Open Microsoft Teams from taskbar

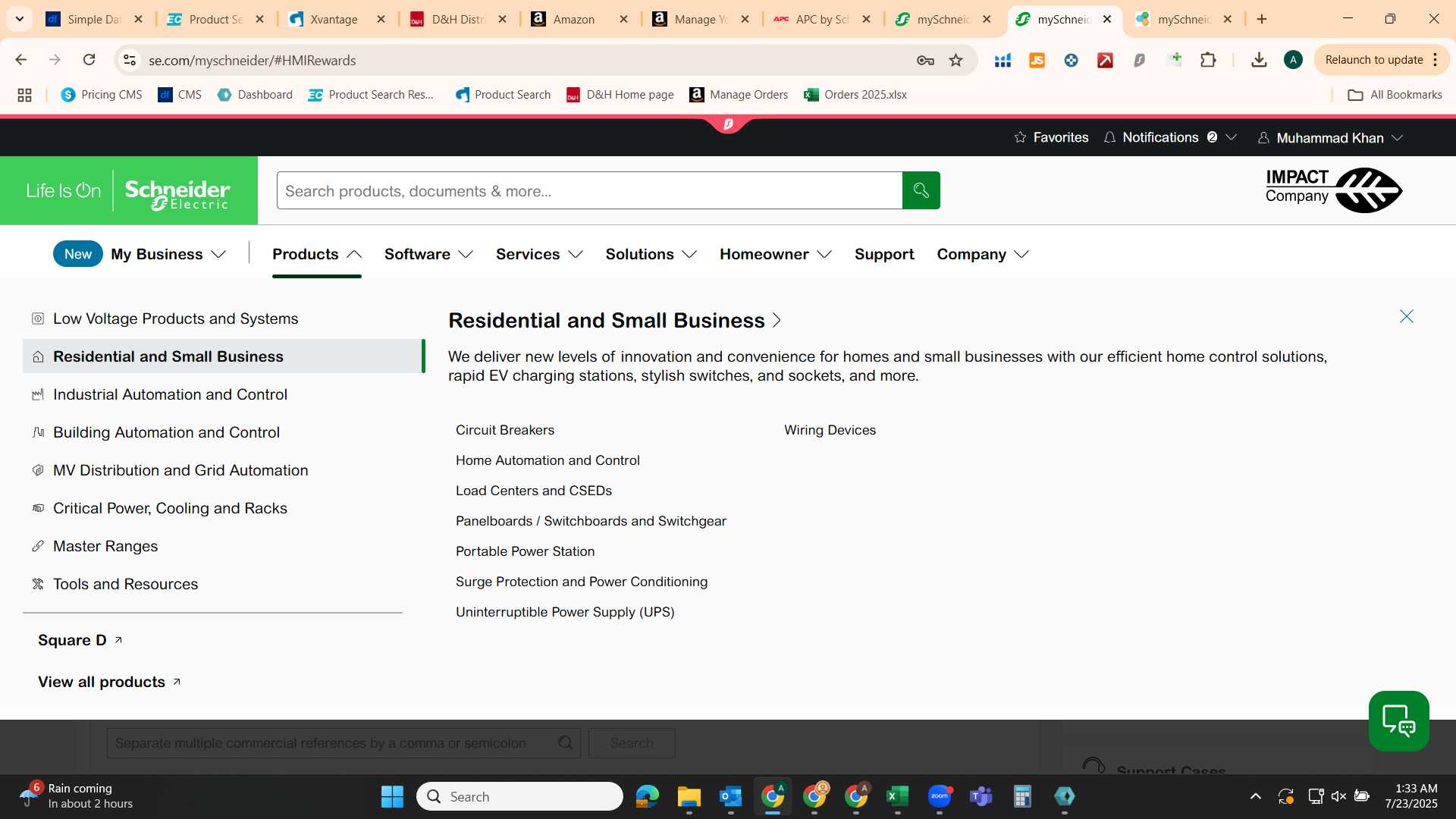point(981,796)
